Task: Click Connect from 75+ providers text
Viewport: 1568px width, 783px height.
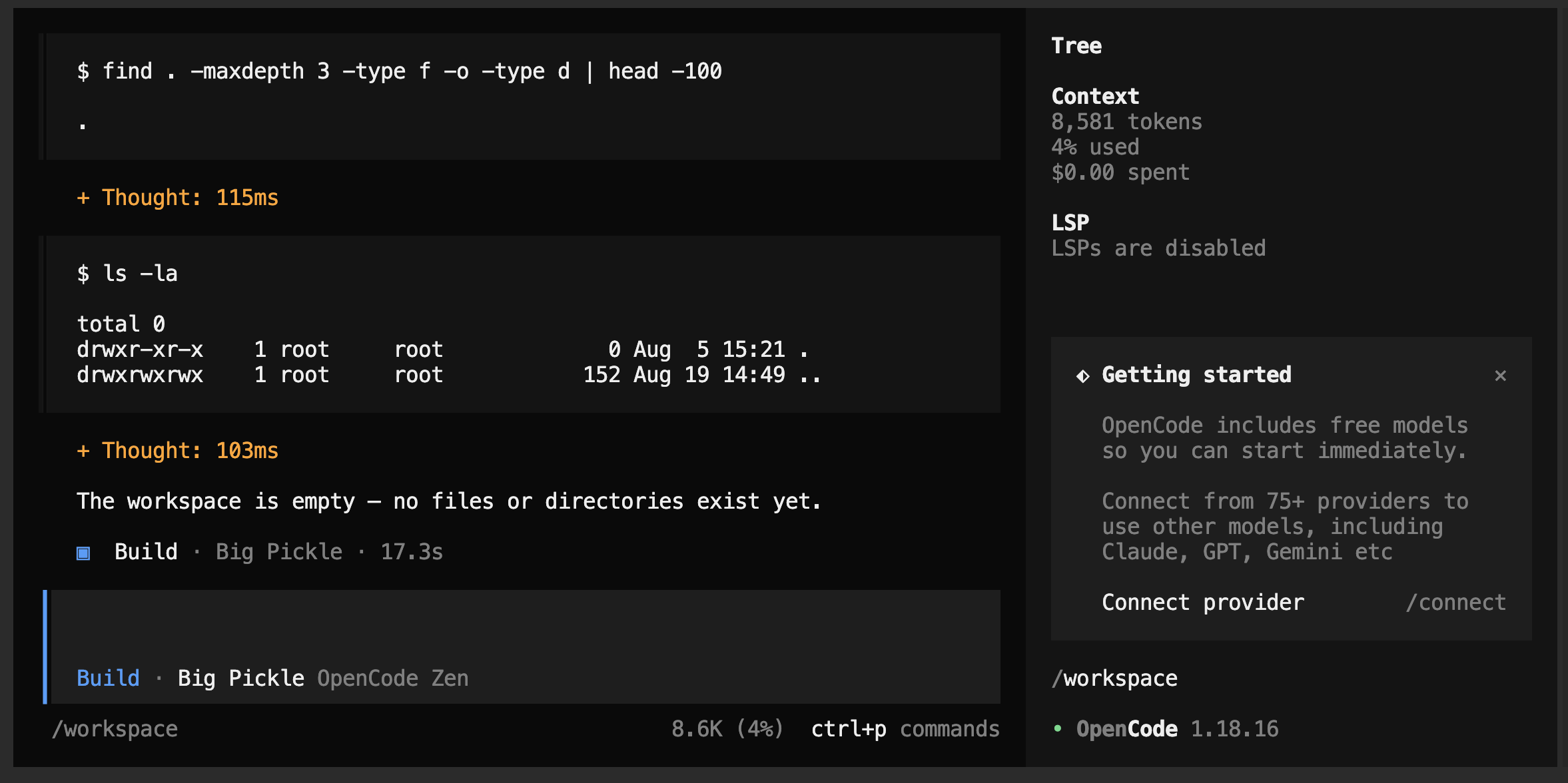Action: pos(1285,527)
